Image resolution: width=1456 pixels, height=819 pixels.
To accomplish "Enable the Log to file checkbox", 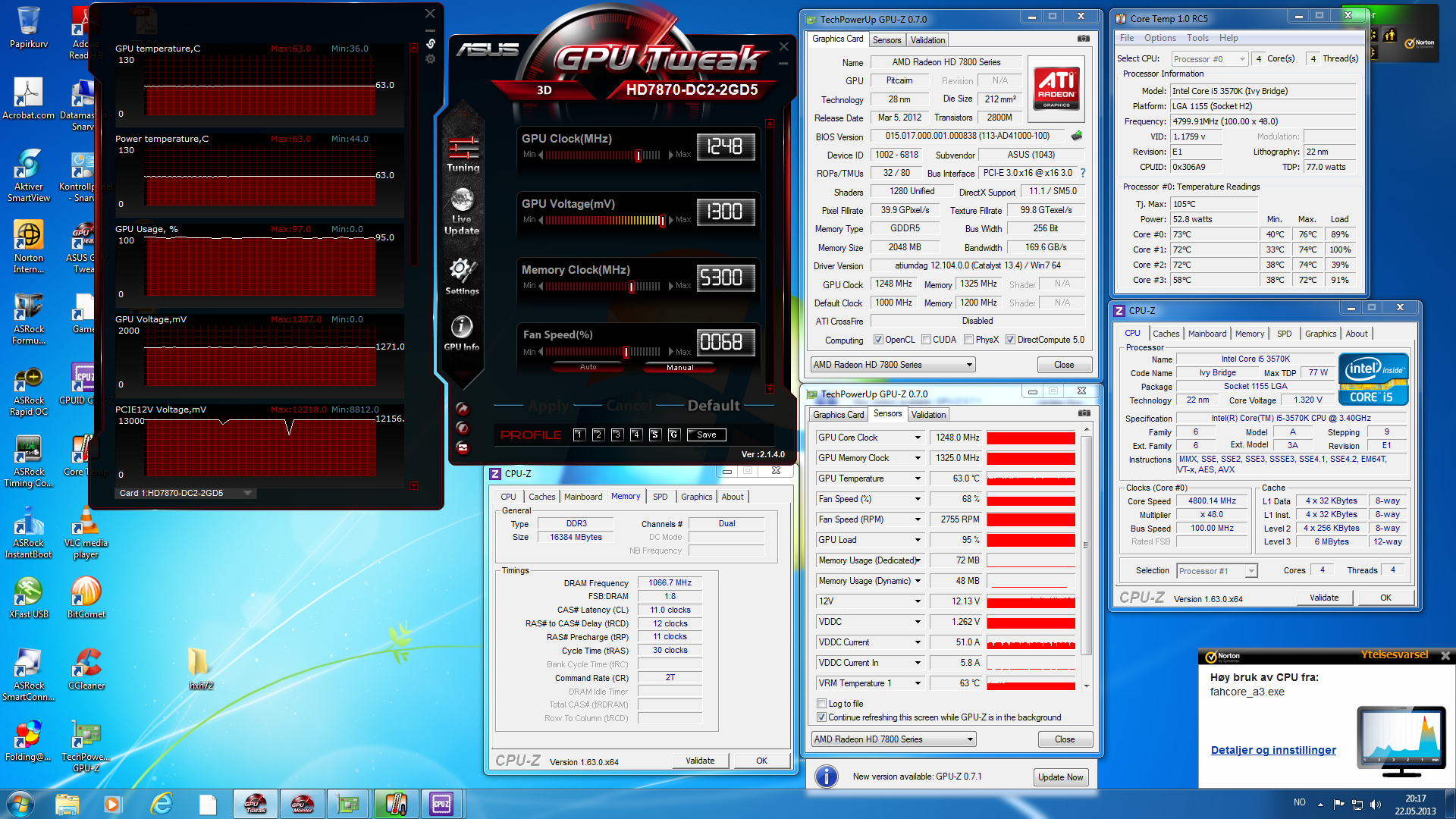I will point(821,704).
